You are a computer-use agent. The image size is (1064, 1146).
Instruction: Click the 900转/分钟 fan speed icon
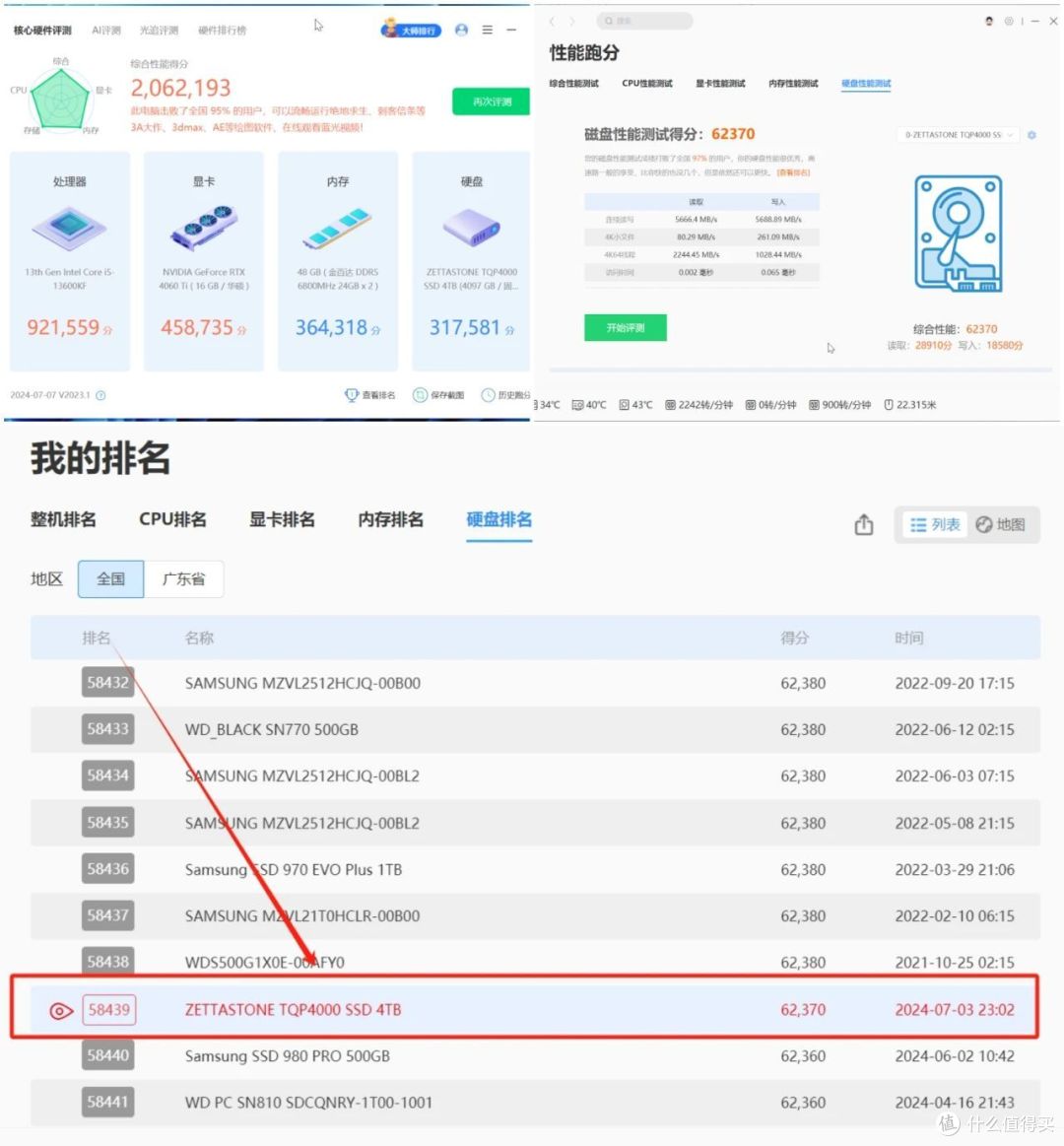(x=814, y=405)
